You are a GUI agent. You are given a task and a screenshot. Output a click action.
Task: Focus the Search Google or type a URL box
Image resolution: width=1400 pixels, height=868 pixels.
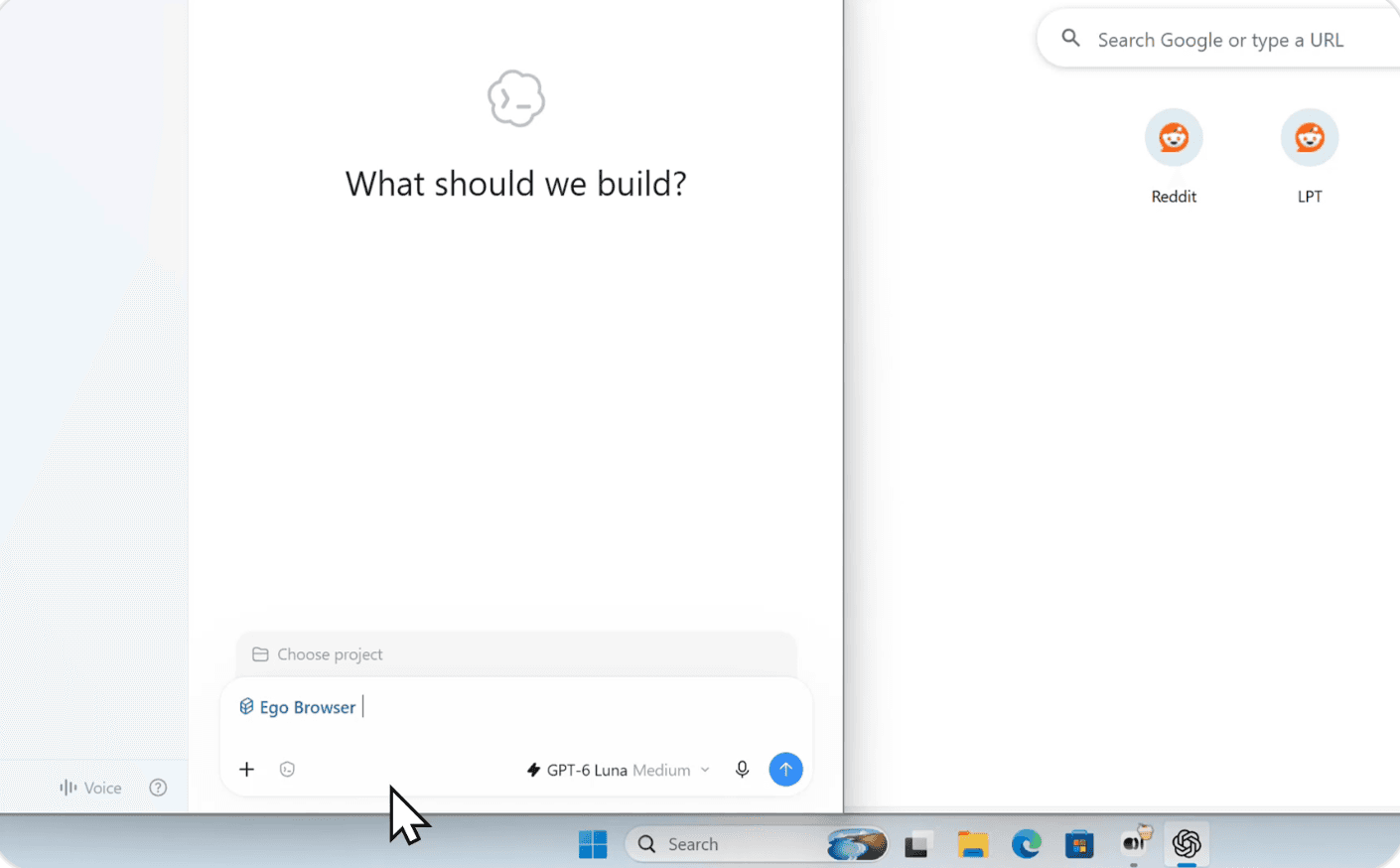(x=1219, y=40)
